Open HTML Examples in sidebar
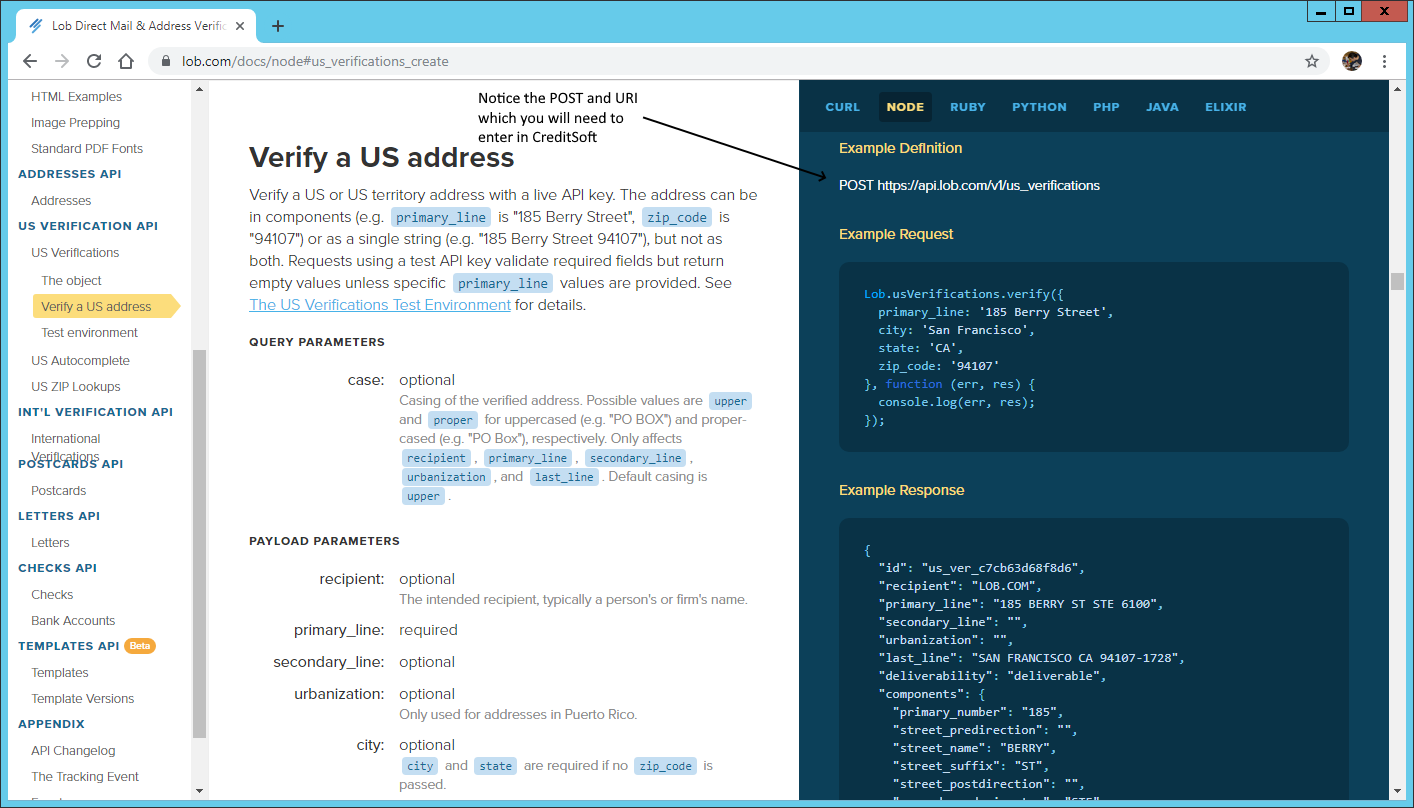Image resolution: width=1414 pixels, height=808 pixels. (x=76, y=97)
